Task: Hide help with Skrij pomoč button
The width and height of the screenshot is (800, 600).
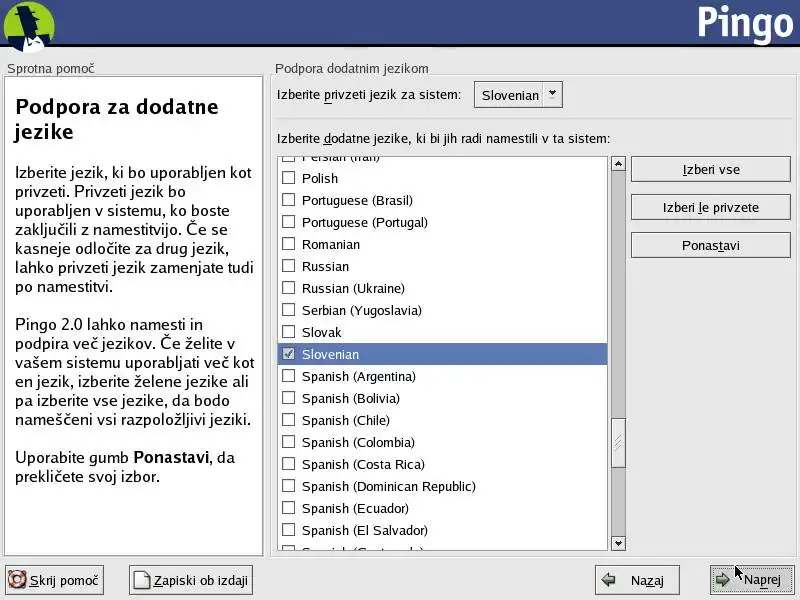Action: pyautogui.click(x=55, y=580)
